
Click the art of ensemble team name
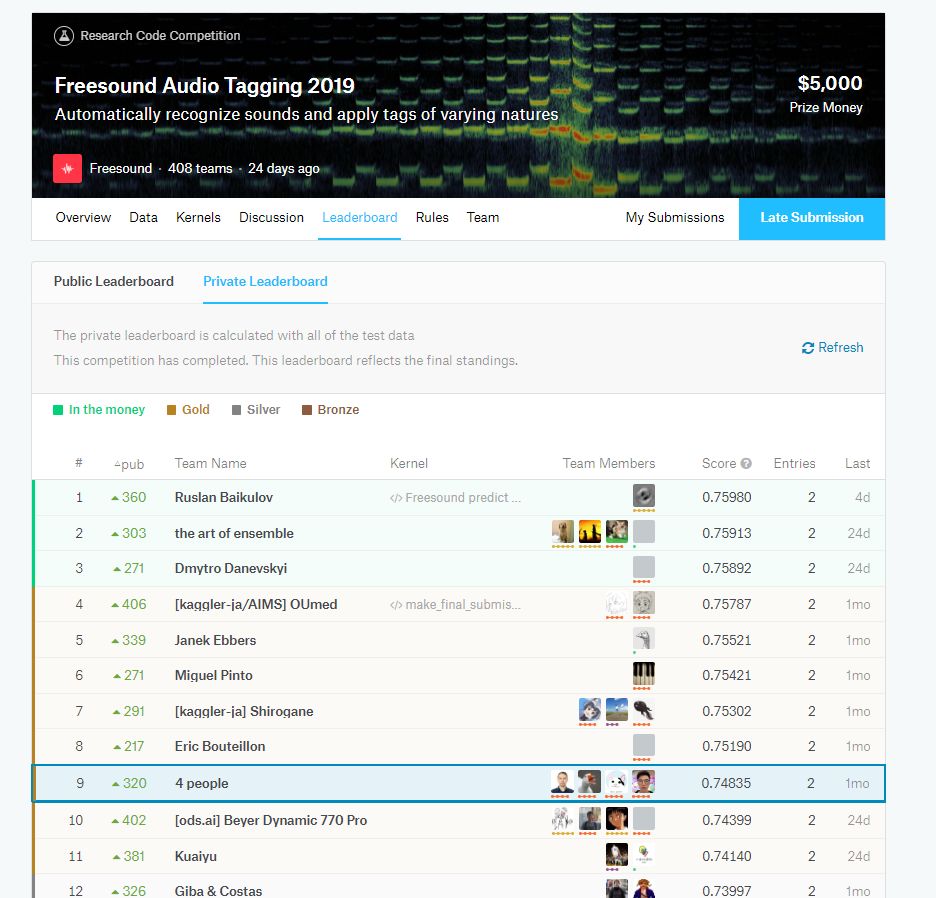coord(234,533)
